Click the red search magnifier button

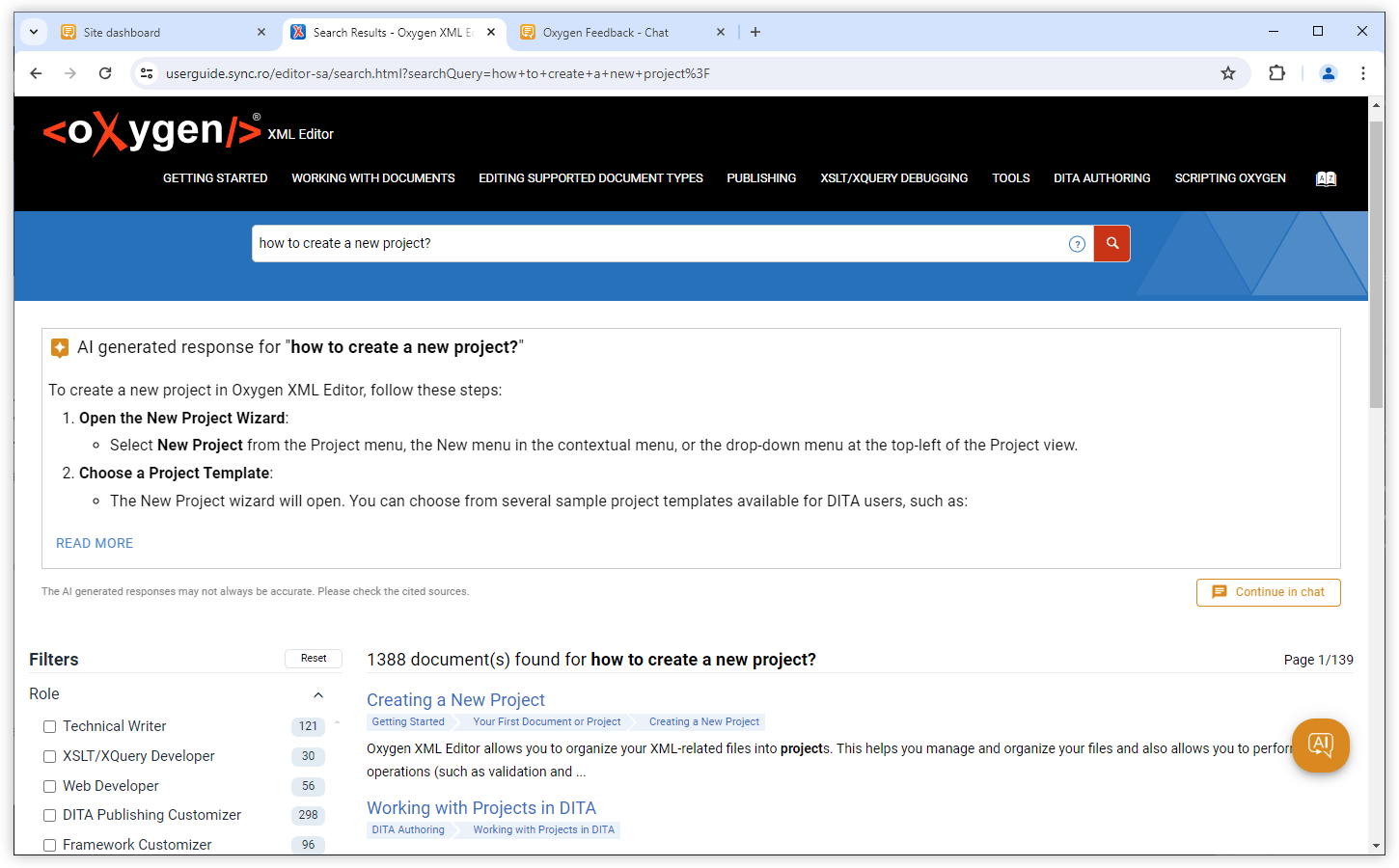pos(1111,243)
